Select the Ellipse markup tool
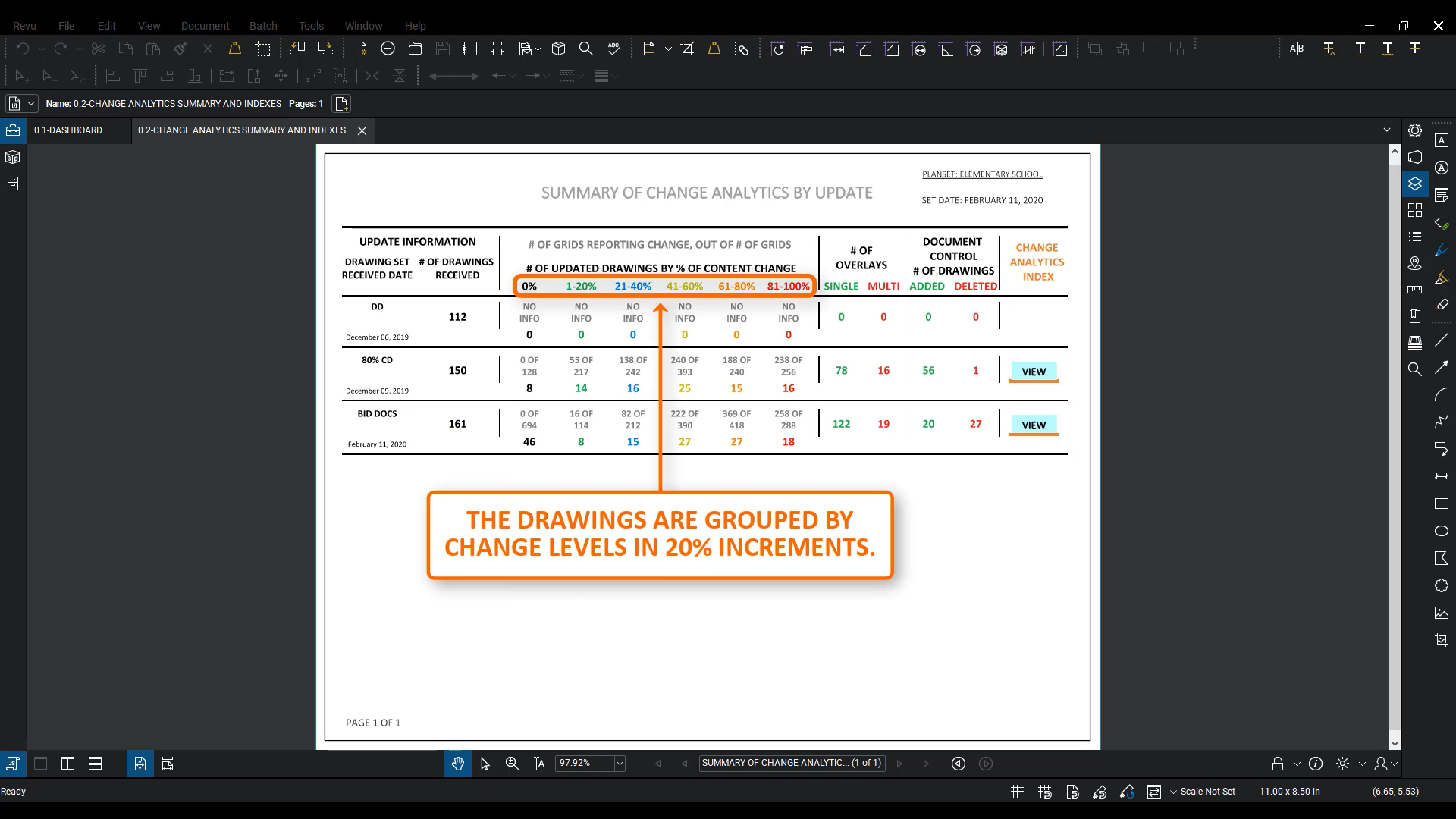The height and width of the screenshot is (819, 1456). coord(1442,531)
